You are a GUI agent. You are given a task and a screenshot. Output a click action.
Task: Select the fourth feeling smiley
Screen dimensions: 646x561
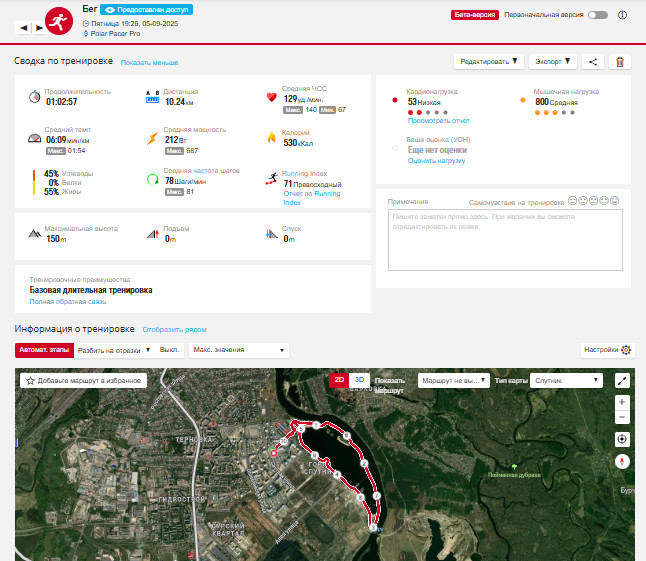(604, 201)
